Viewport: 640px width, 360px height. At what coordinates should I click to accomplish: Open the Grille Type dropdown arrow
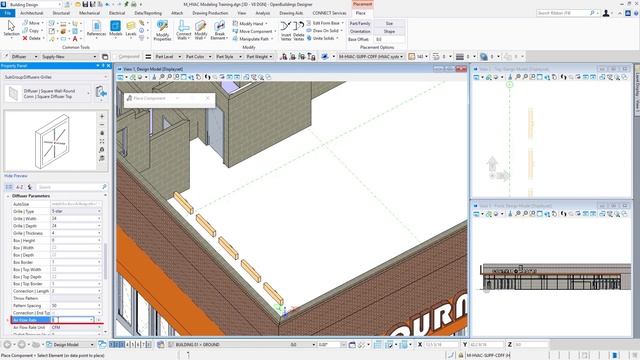click(x=99, y=211)
